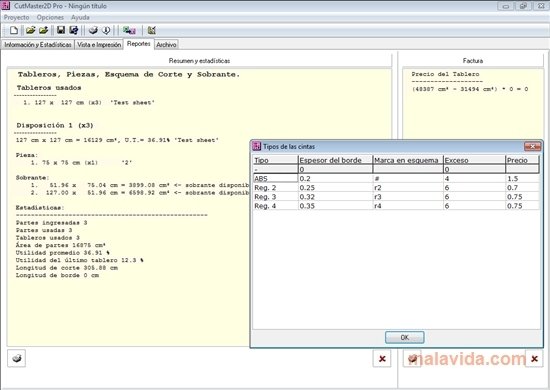Screen dimensions: 550x390
Task: Click the 0.35 edge thickness cell
Action: [x=335, y=206]
